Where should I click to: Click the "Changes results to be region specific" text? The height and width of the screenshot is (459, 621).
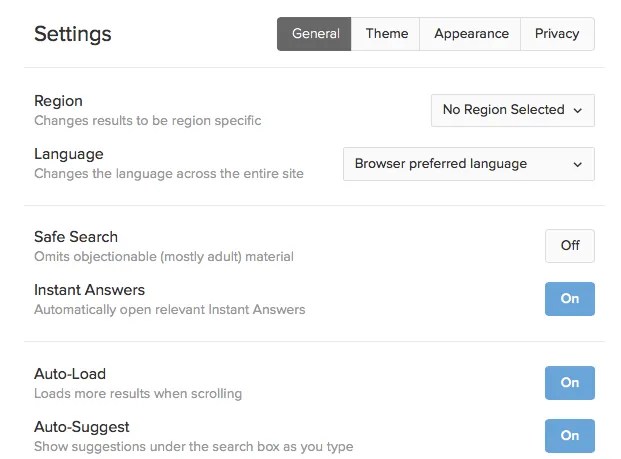(148, 121)
